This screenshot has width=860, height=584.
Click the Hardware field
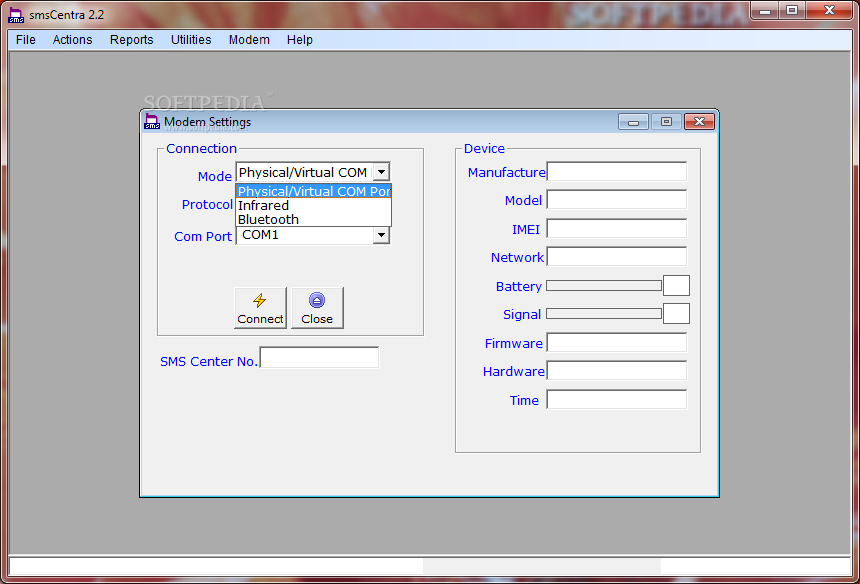pos(616,371)
